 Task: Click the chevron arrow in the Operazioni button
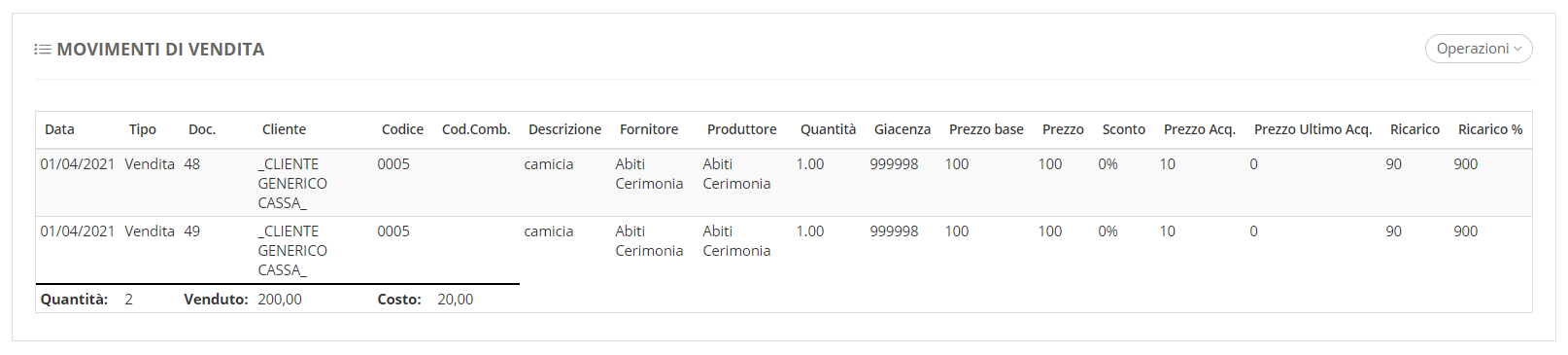1517,50
